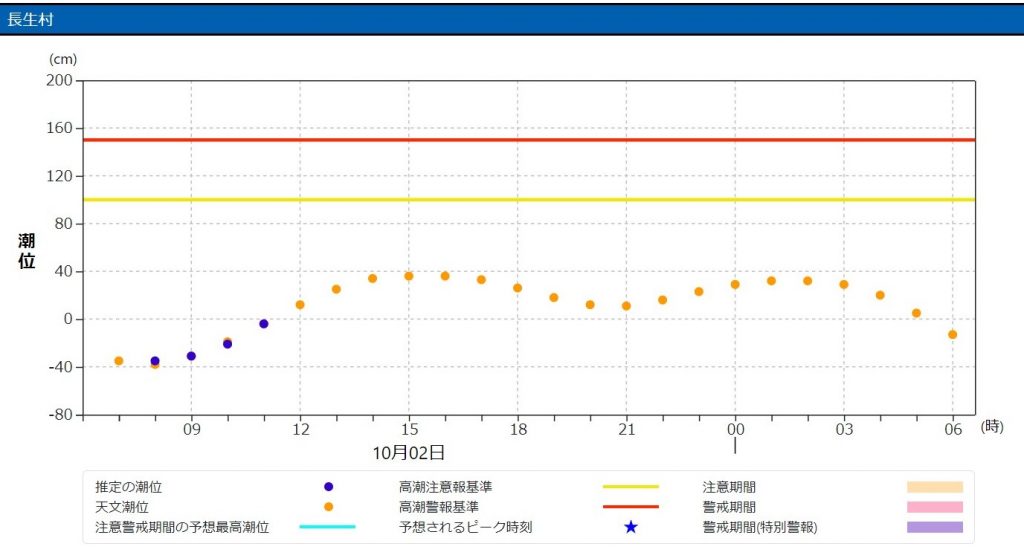
Task: Click the (cm) unit label
Action: pyautogui.click(x=63, y=59)
